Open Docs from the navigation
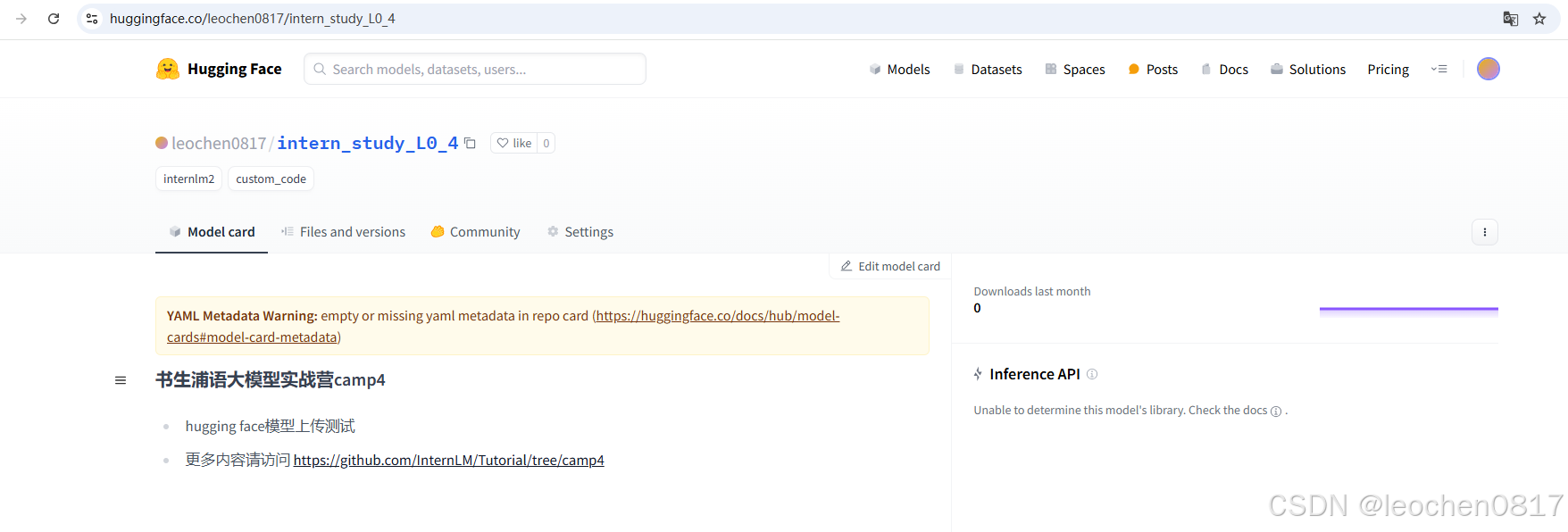Image resolution: width=1568 pixels, height=532 pixels. 1224,69
